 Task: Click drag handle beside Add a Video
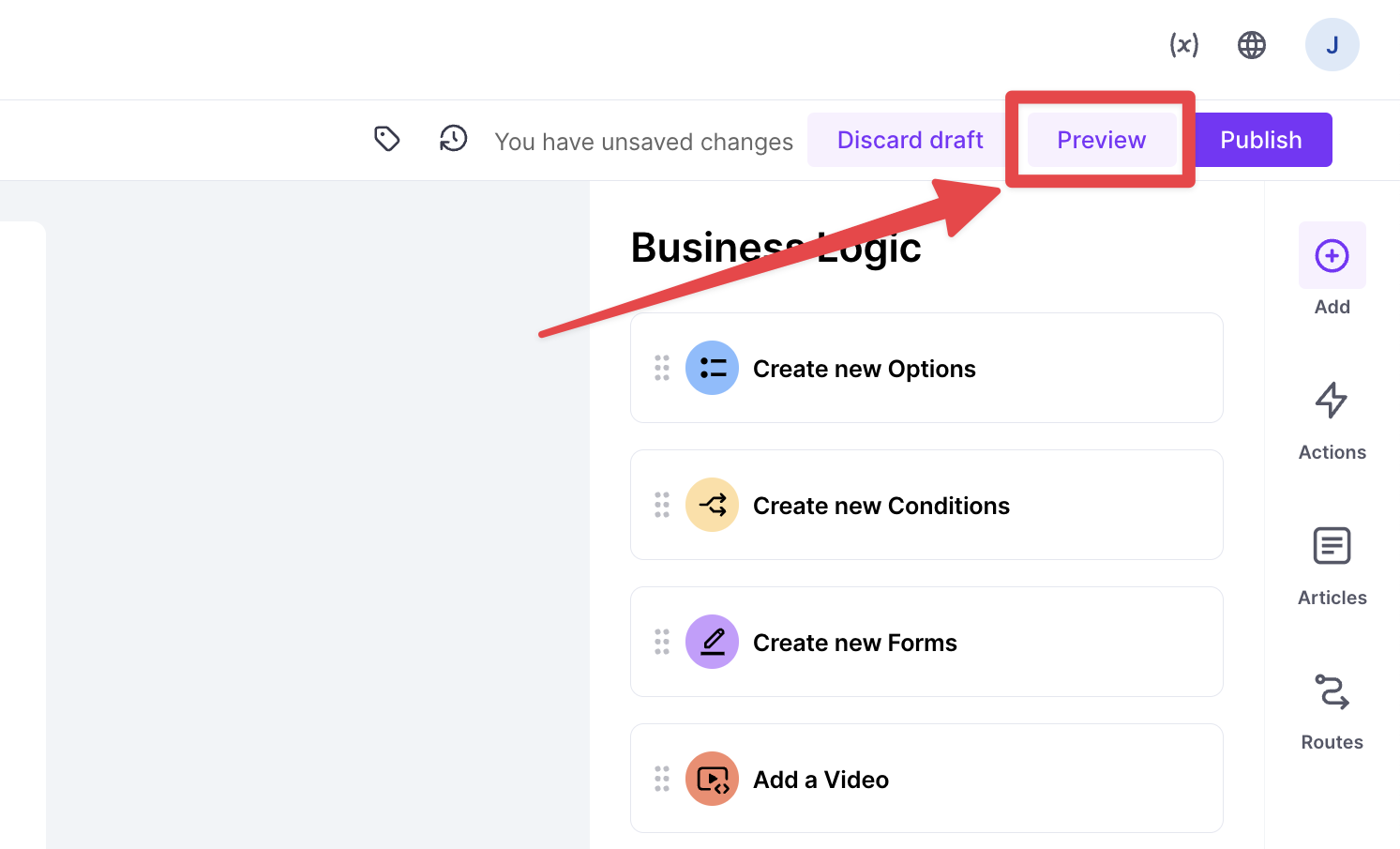(x=662, y=779)
